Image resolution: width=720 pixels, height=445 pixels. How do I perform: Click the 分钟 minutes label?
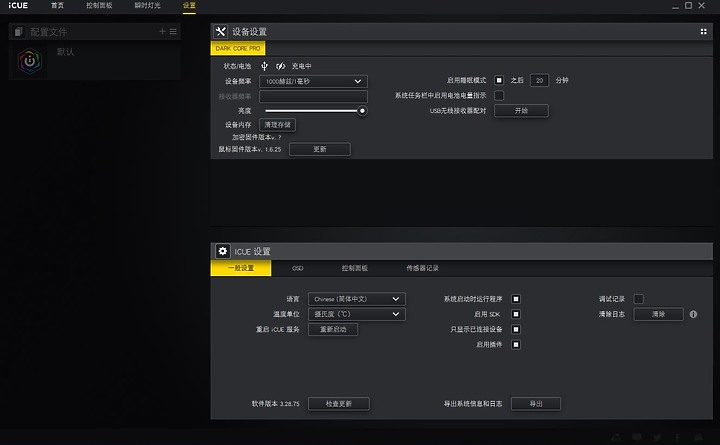[562, 80]
